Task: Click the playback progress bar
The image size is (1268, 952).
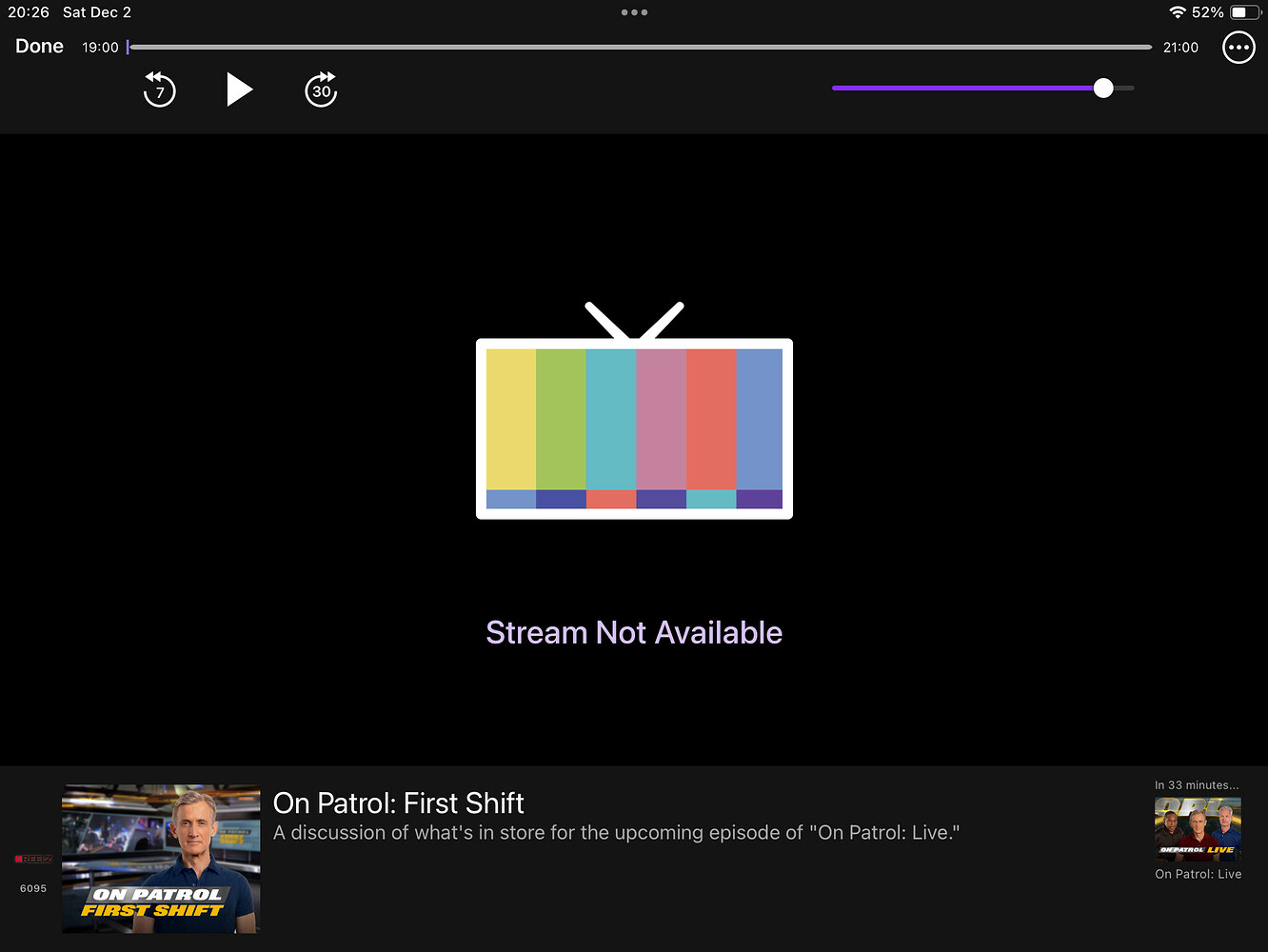Action: [x=638, y=46]
